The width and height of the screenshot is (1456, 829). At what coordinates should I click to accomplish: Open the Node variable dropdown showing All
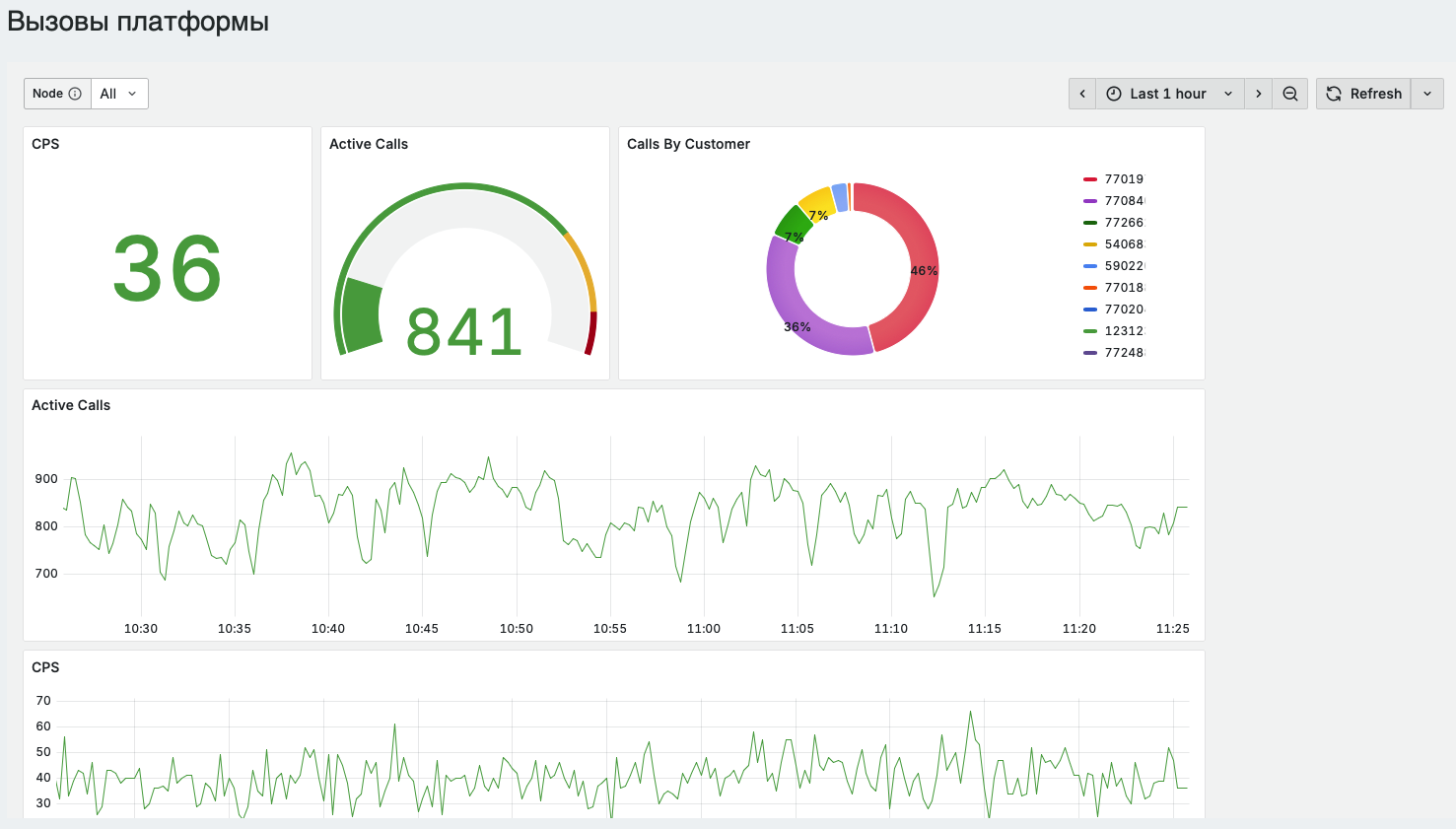119,94
